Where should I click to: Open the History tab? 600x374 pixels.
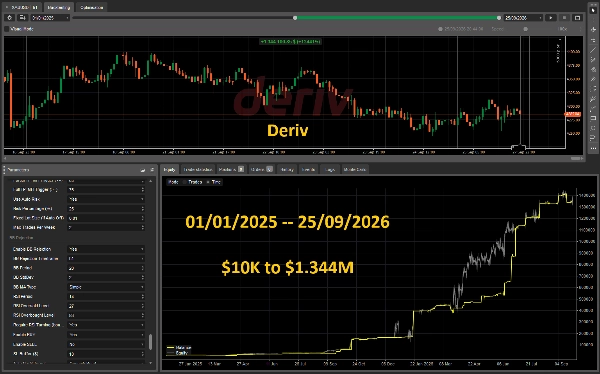pos(287,169)
